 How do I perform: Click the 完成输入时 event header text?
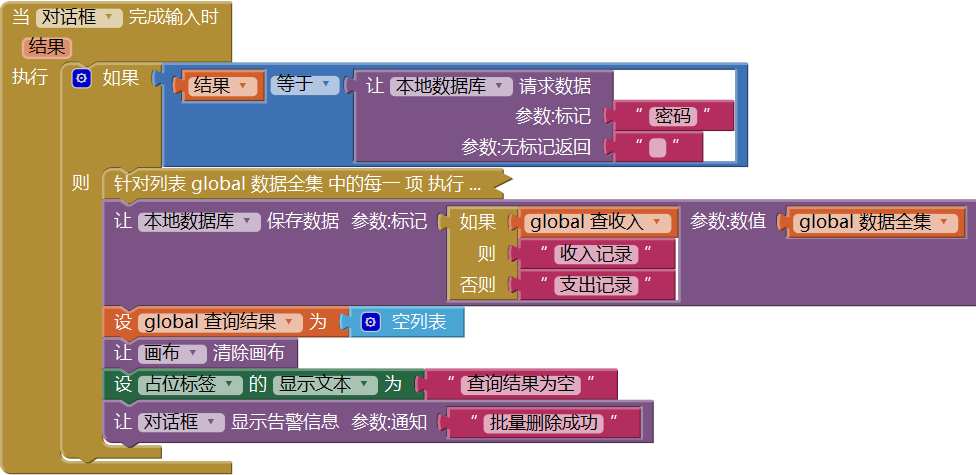pos(173,17)
